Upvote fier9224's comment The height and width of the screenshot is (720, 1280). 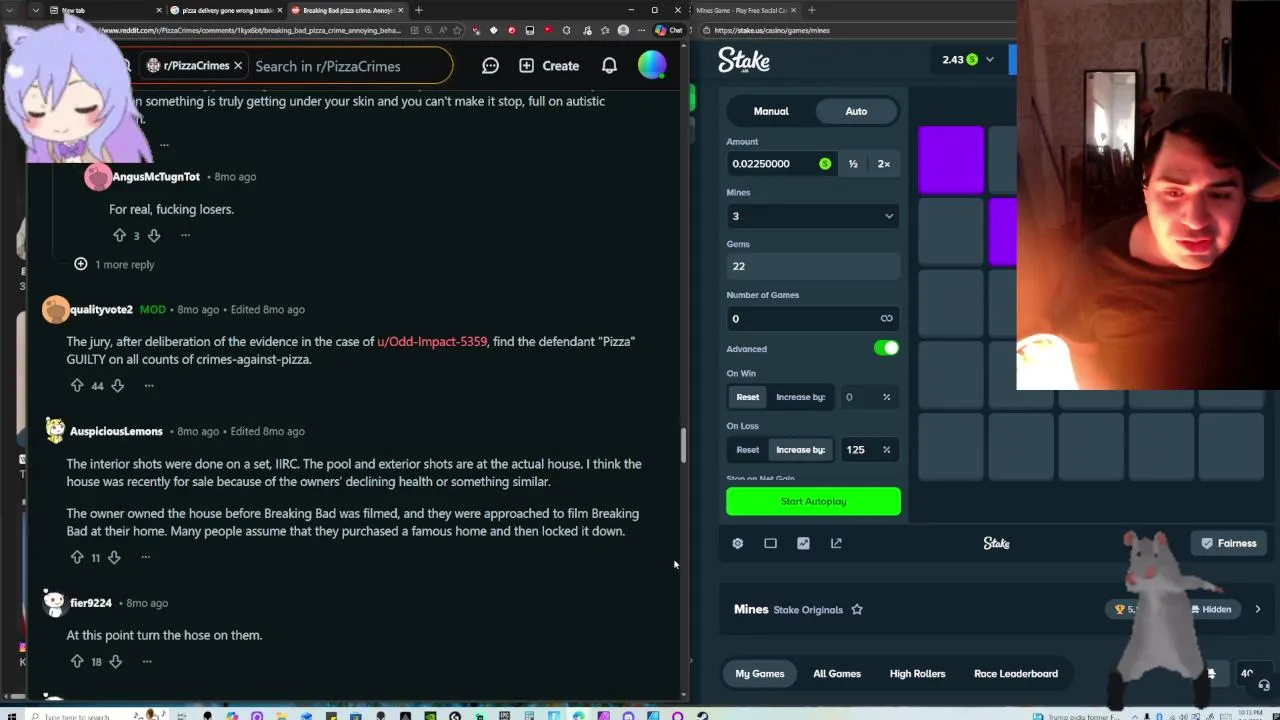coord(77,661)
